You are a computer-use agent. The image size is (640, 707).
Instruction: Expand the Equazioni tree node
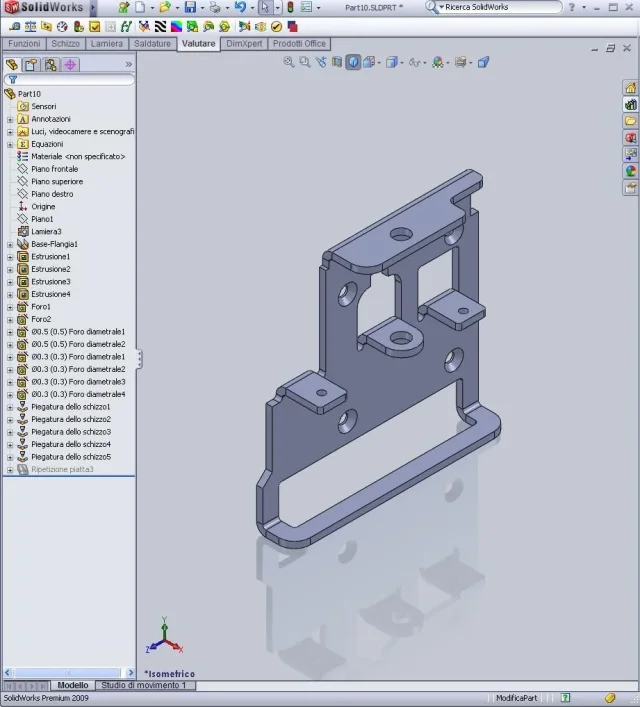[x=10, y=145]
